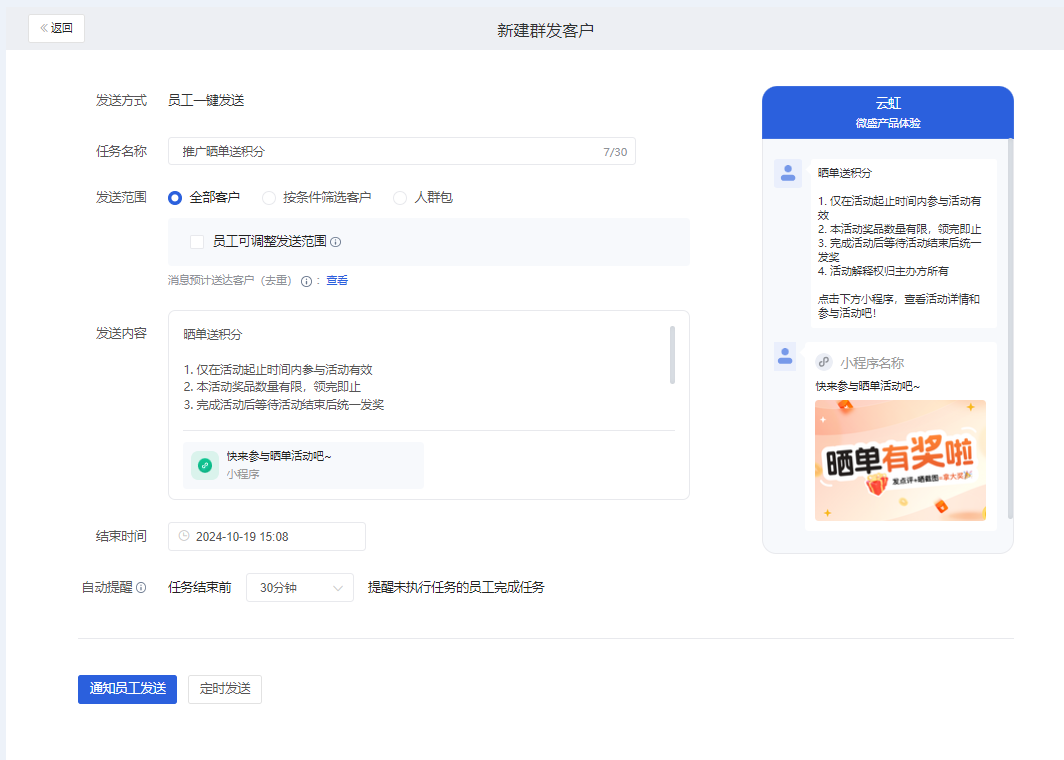This screenshot has height=760, width=1064.
Task: Click the 定时发送 button
Action: (x=225, y=689)
